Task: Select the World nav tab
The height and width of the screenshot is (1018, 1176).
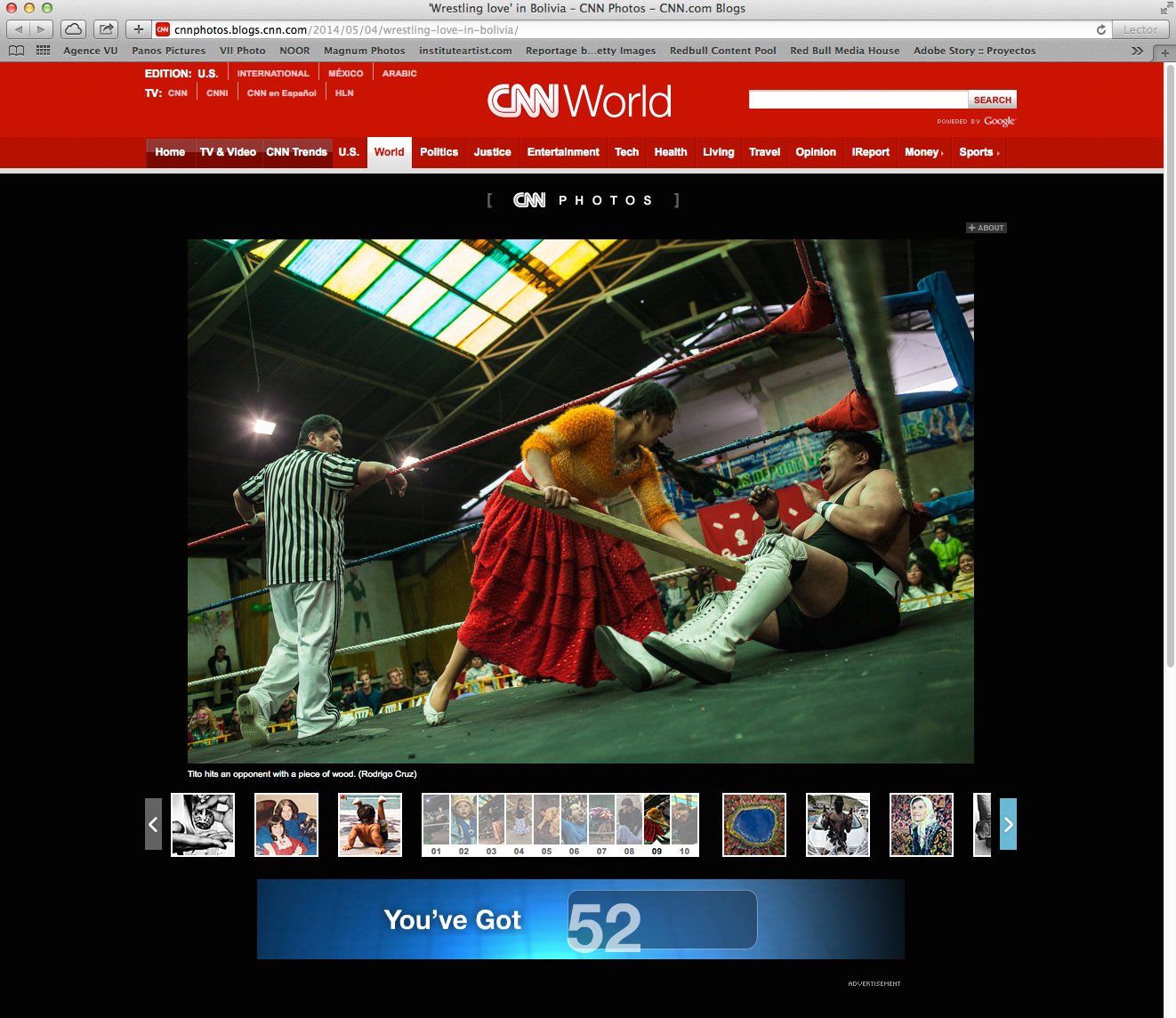Action: [389, 152]
